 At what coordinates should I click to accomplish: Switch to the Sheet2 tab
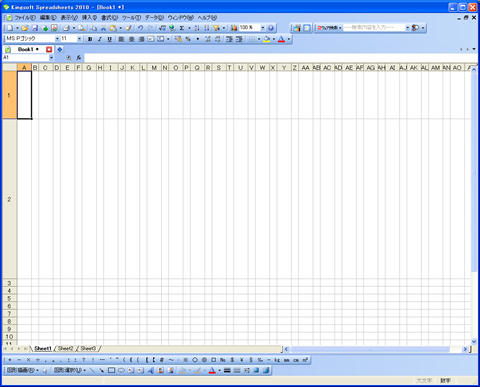pos(65,349)
